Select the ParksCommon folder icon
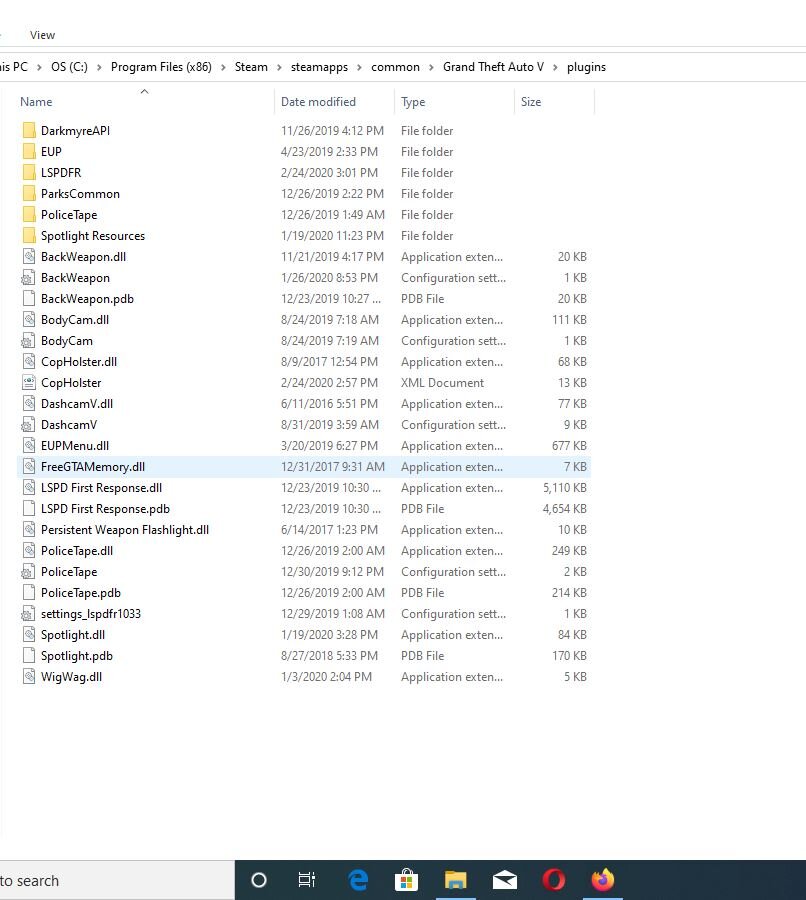The width and height of the screenshot is (806, 900). click(29, 193)
